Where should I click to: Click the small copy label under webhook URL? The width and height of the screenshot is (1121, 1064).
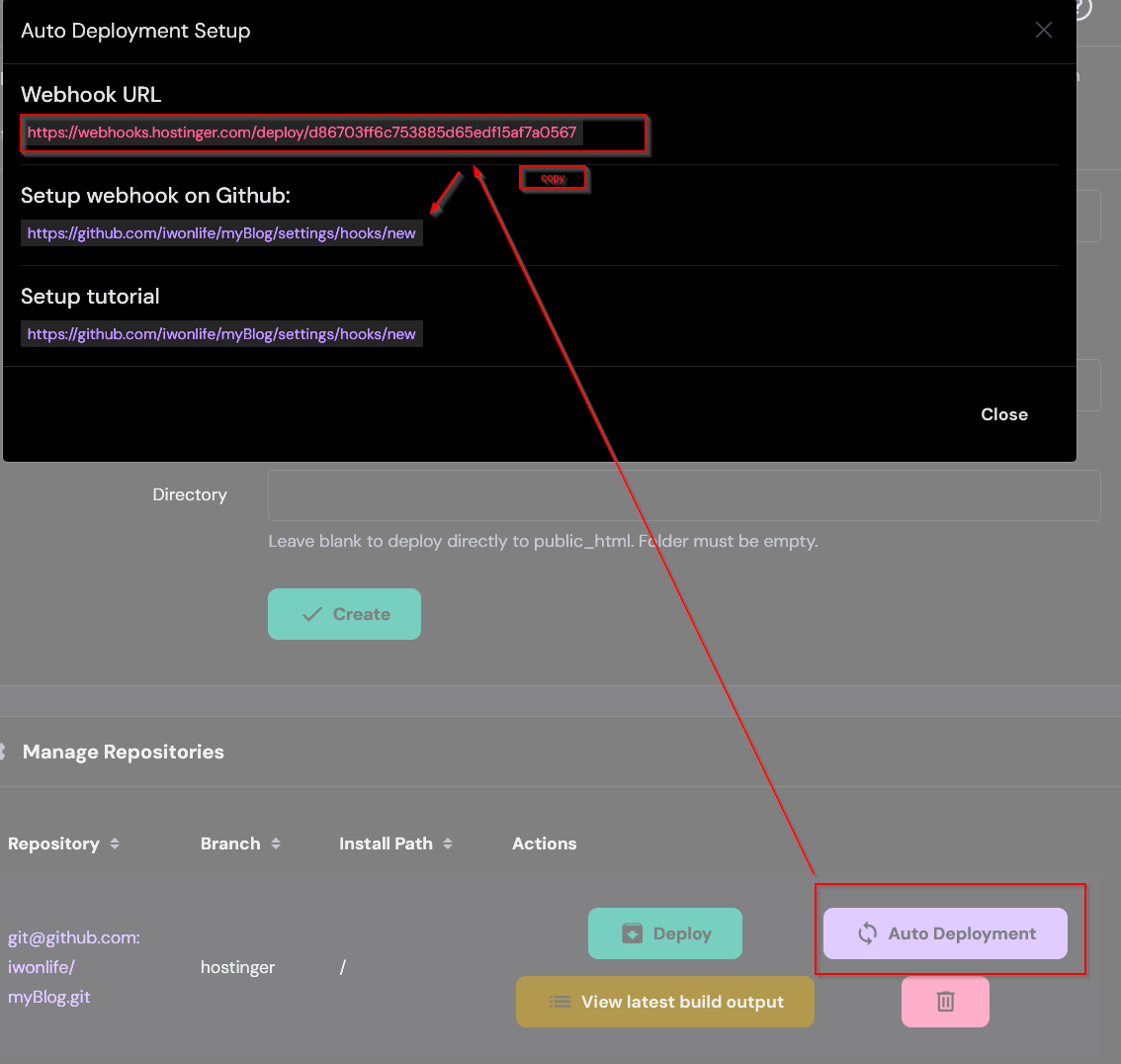point(554,179)
